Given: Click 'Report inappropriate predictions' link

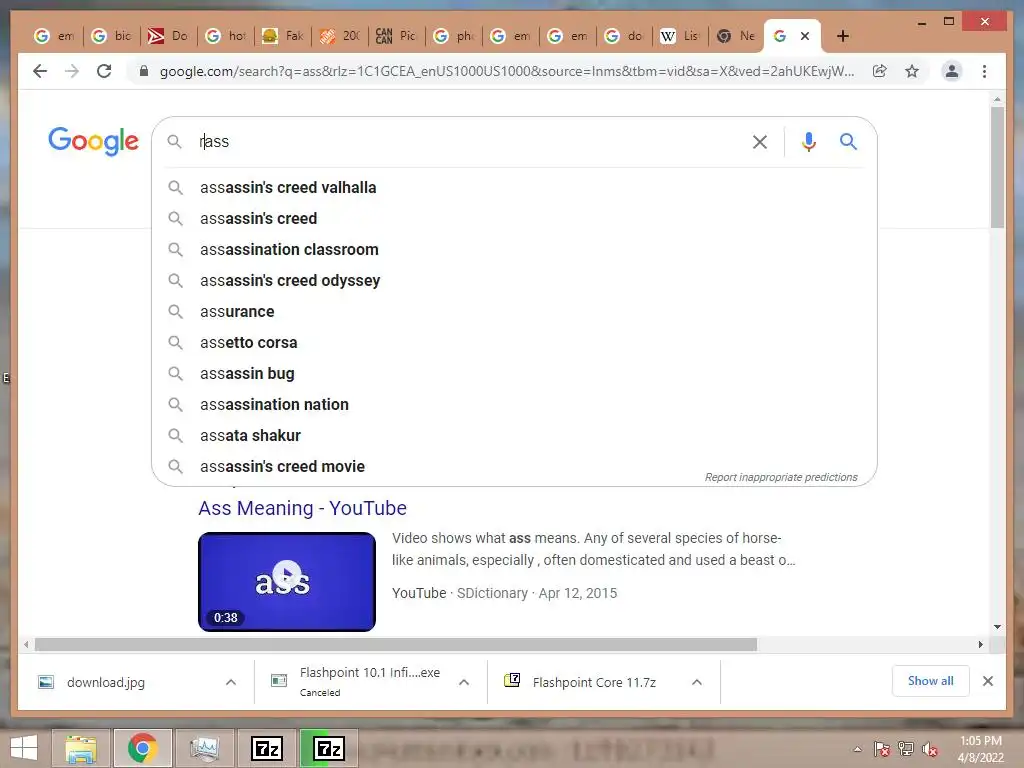Looking at the screenshot, I should coord(781,477).
